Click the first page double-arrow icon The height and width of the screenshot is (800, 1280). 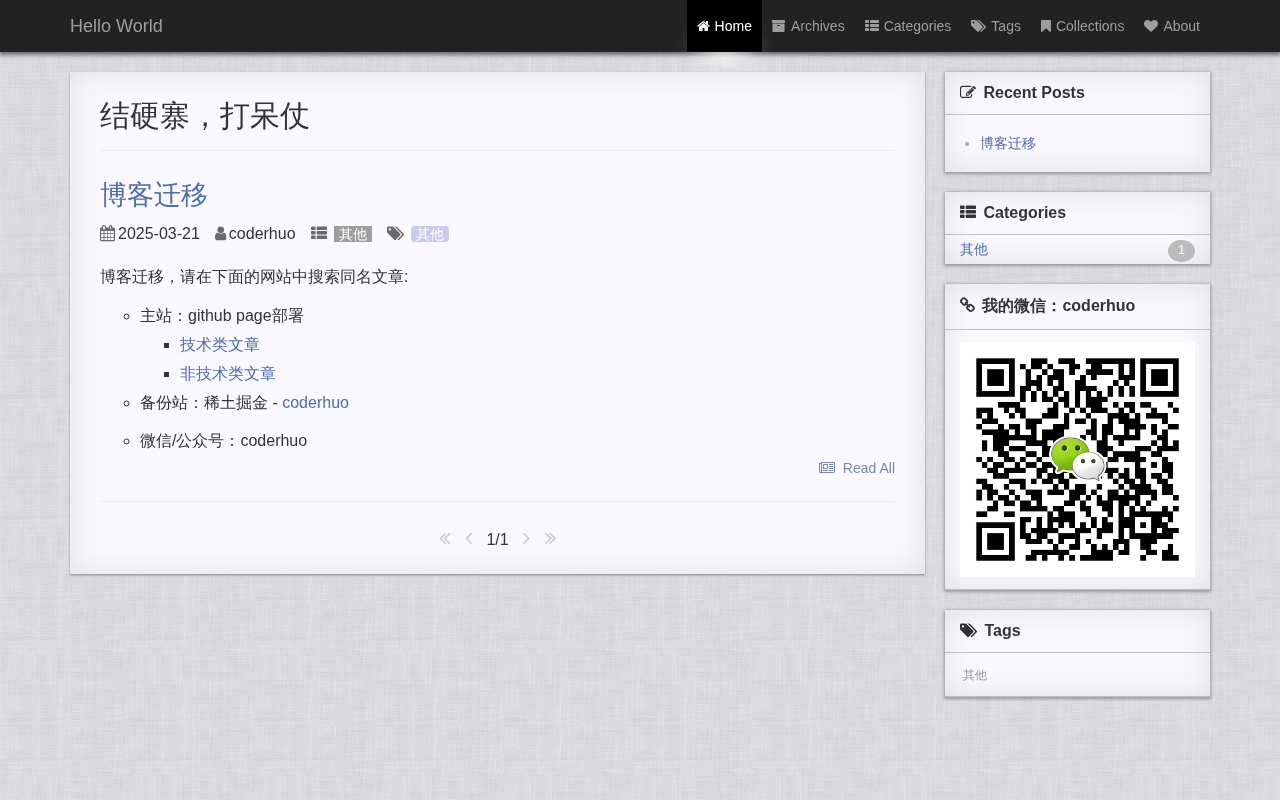coord(445,539)
